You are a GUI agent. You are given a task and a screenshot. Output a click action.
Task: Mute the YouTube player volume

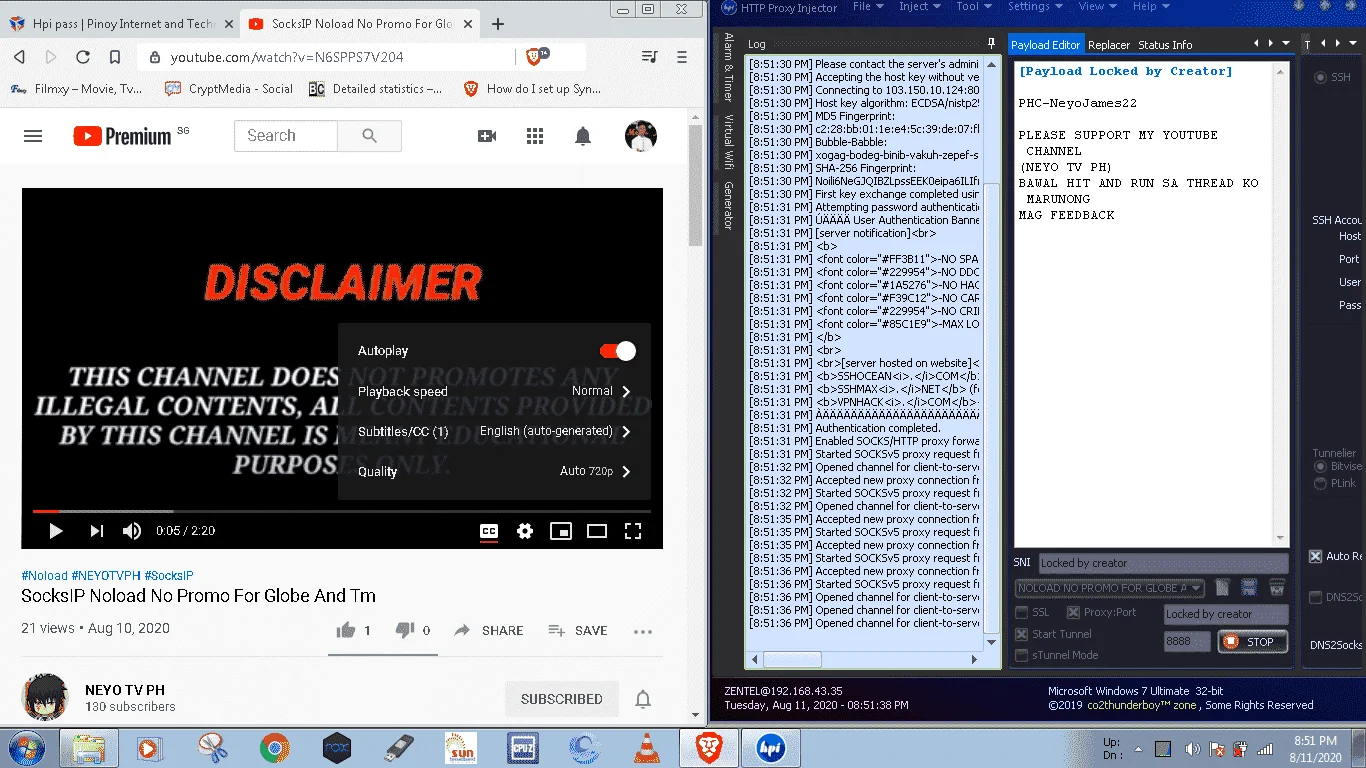pyautogui.click(x=132, y=531)
